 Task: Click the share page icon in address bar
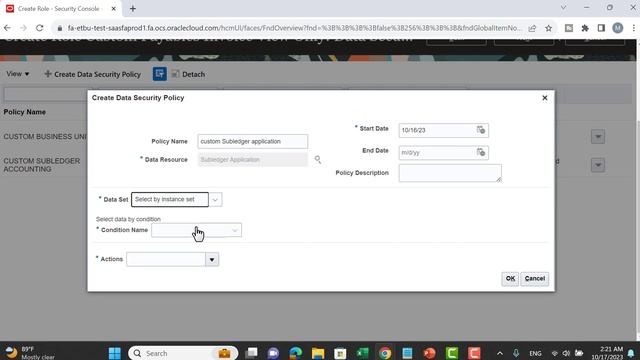tap(532, 28)
